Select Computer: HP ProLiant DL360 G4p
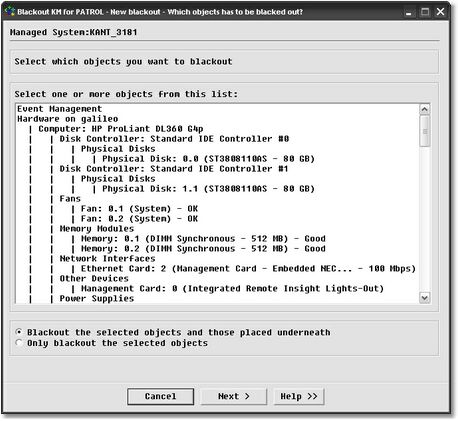The height and width of the screenshot is (421, 458). click(121, 129)
